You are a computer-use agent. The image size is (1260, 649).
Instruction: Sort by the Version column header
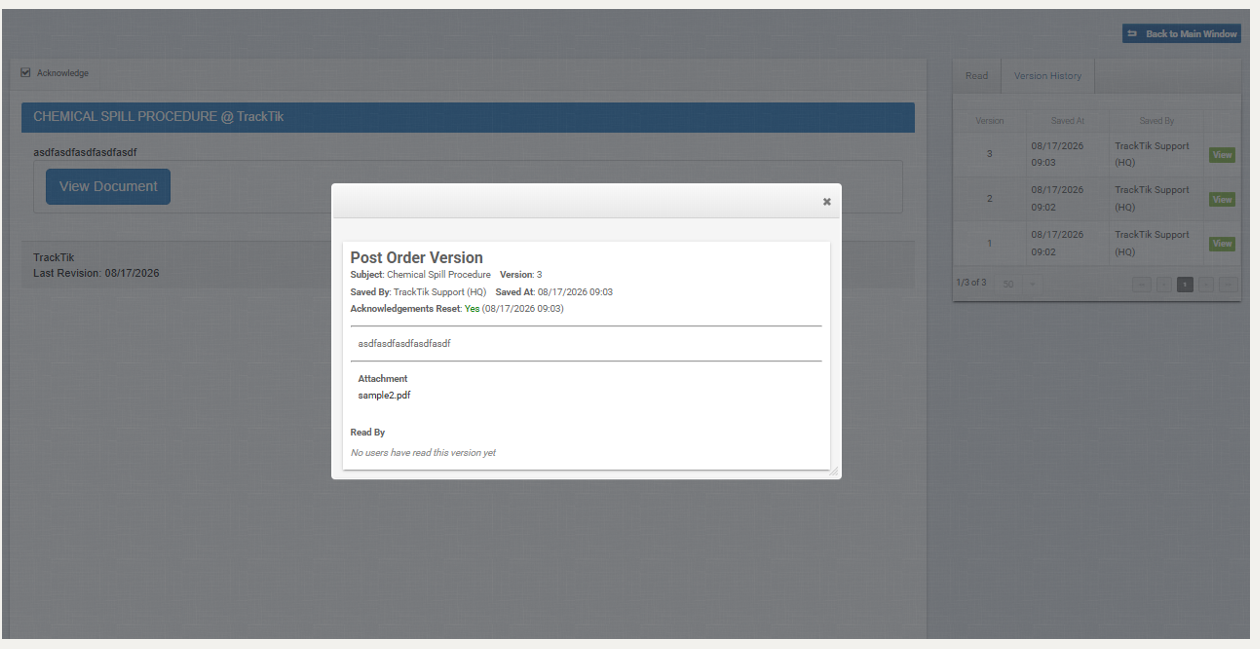[x=989, y=121]
